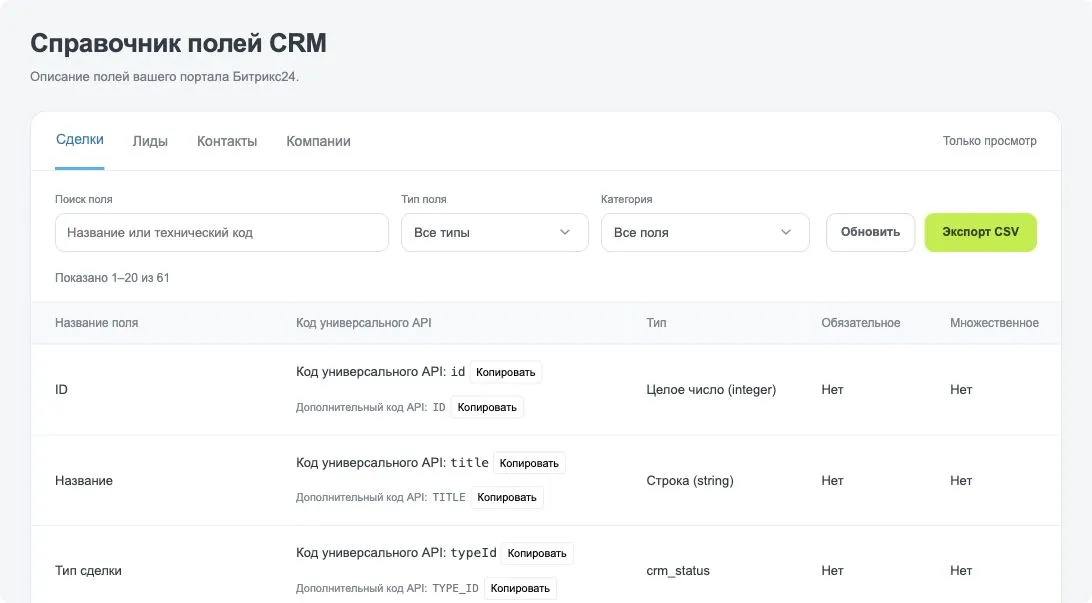Click the 'Тип' column header
This screenshot has width=1092, height=603.
656,322
